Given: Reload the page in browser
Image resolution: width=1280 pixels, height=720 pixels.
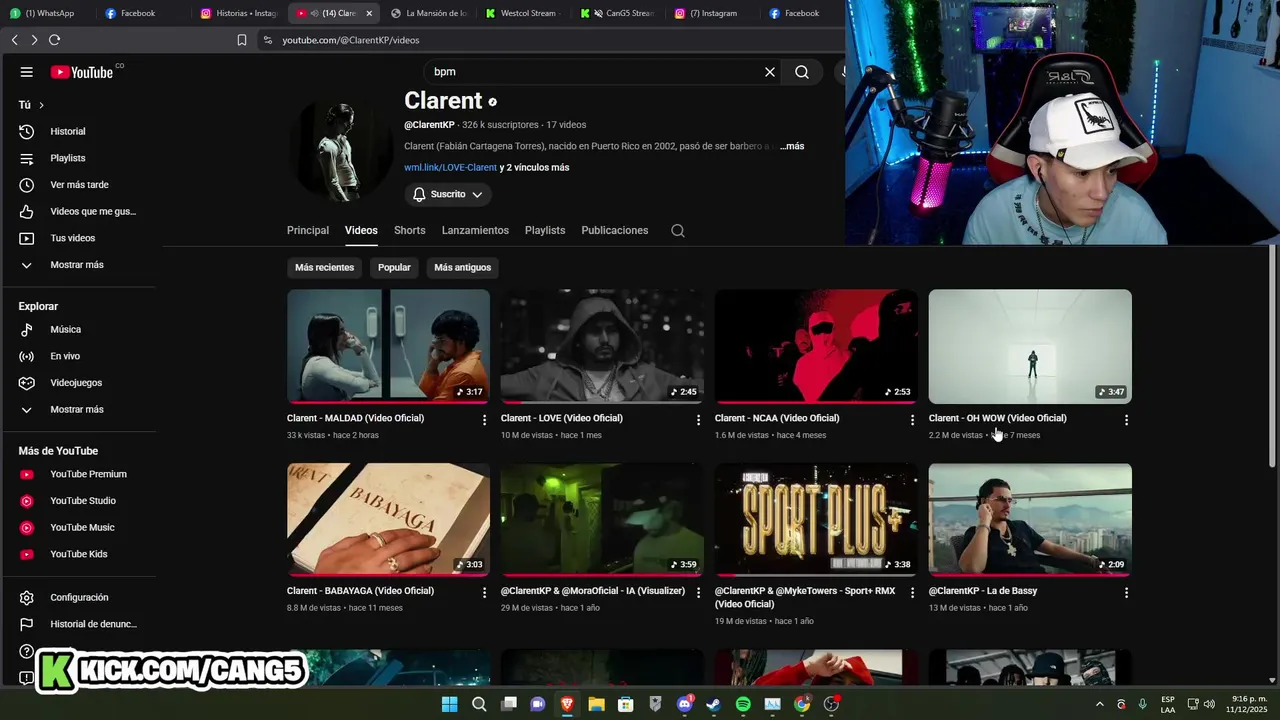Looking at the screenshot, I should point(54,40).
